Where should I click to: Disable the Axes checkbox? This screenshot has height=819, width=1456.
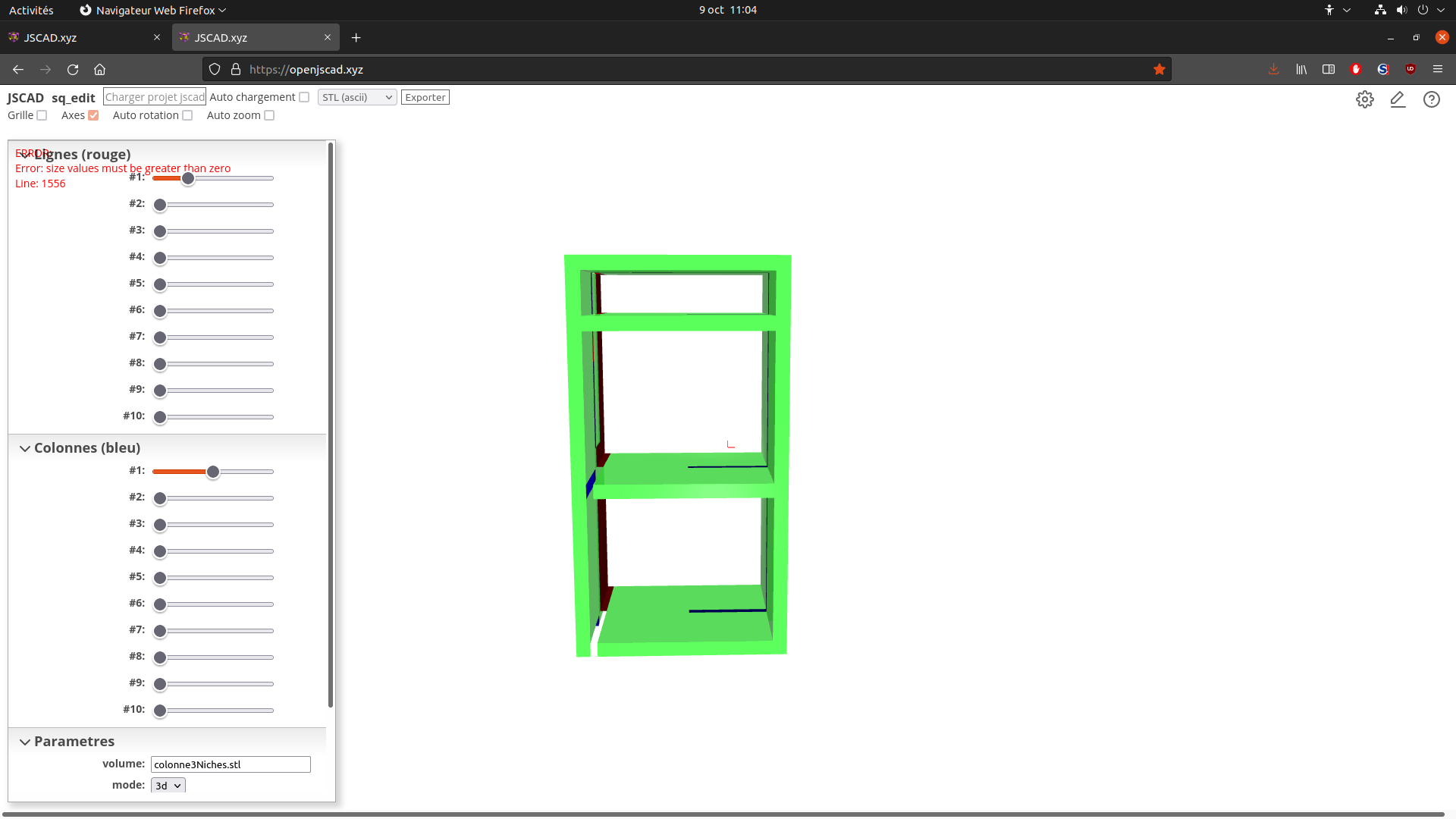[93, 115]
